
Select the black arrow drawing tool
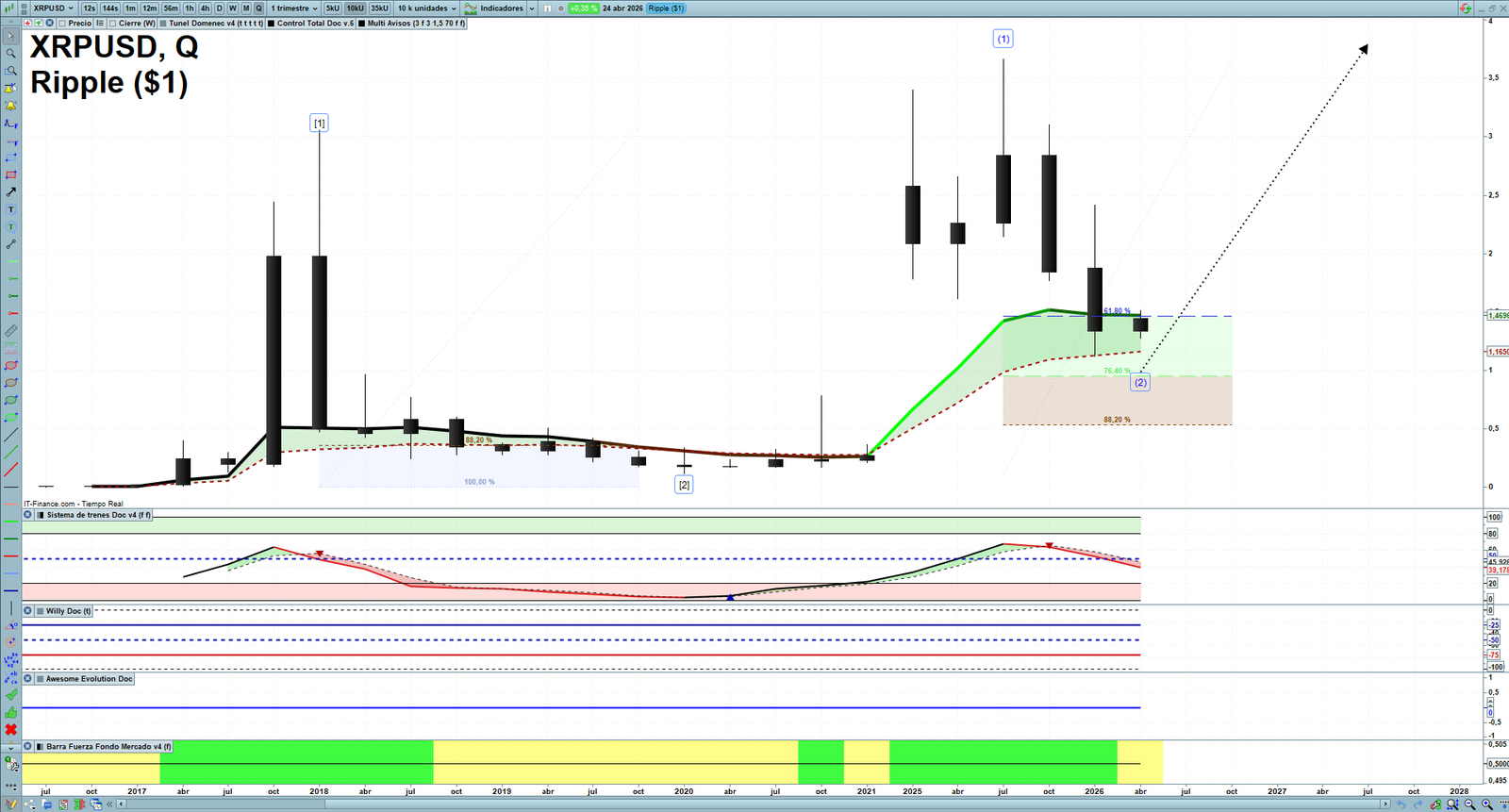click(10, 191)
